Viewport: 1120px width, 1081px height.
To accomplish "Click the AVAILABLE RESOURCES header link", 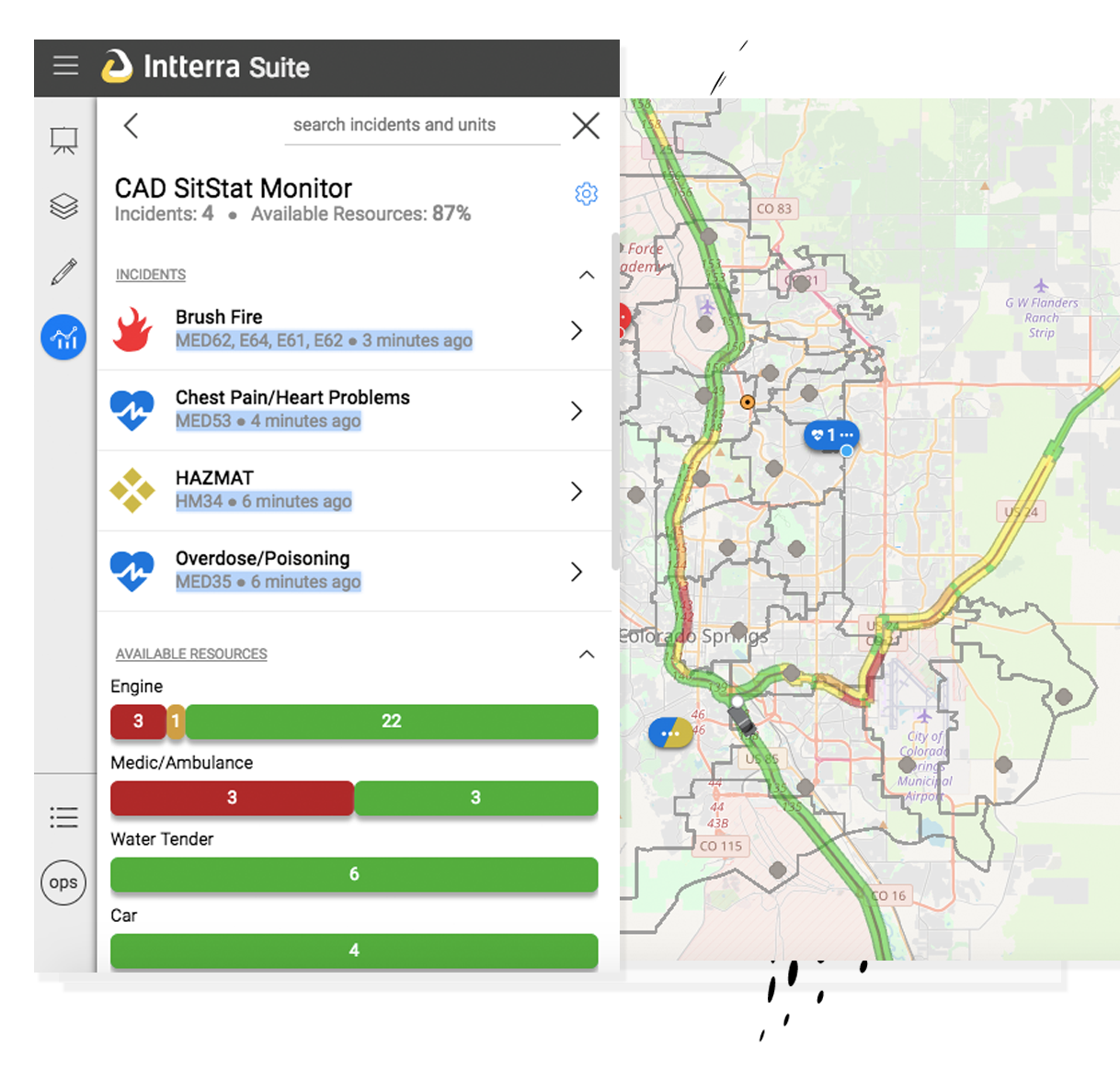I will pyautogui.click(x=191, y=654).
